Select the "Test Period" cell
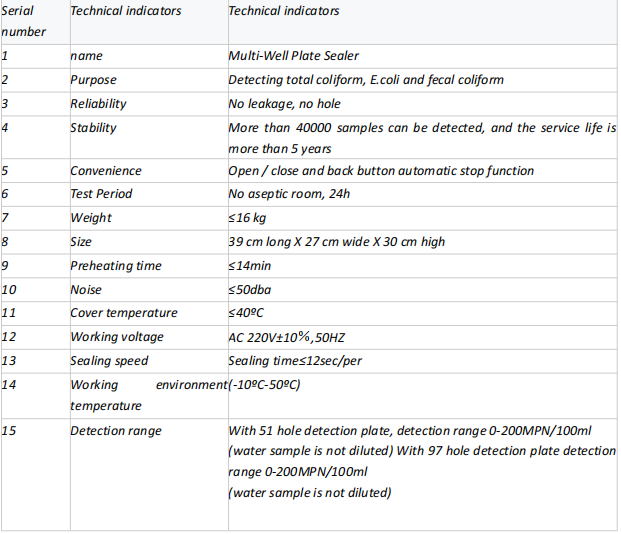Screen dimensions: 621x534 point(101,194)
